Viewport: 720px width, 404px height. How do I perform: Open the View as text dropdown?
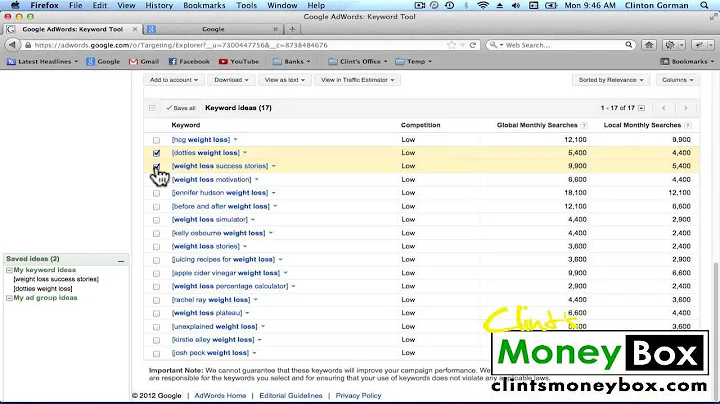click(285, 80)
